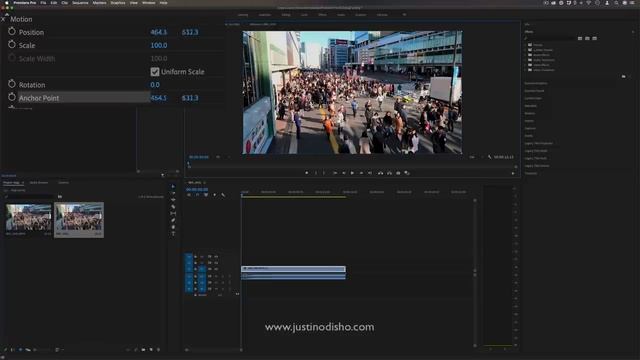640x360 pixels.
Task: Add a marker on the timeline
Action: [x=215, y=195]
